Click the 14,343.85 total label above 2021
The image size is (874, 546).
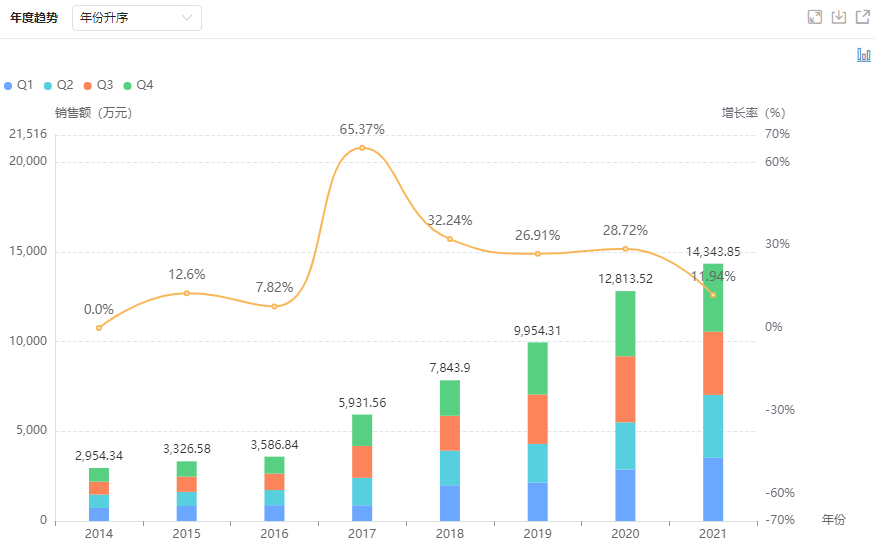click(713, 252)
